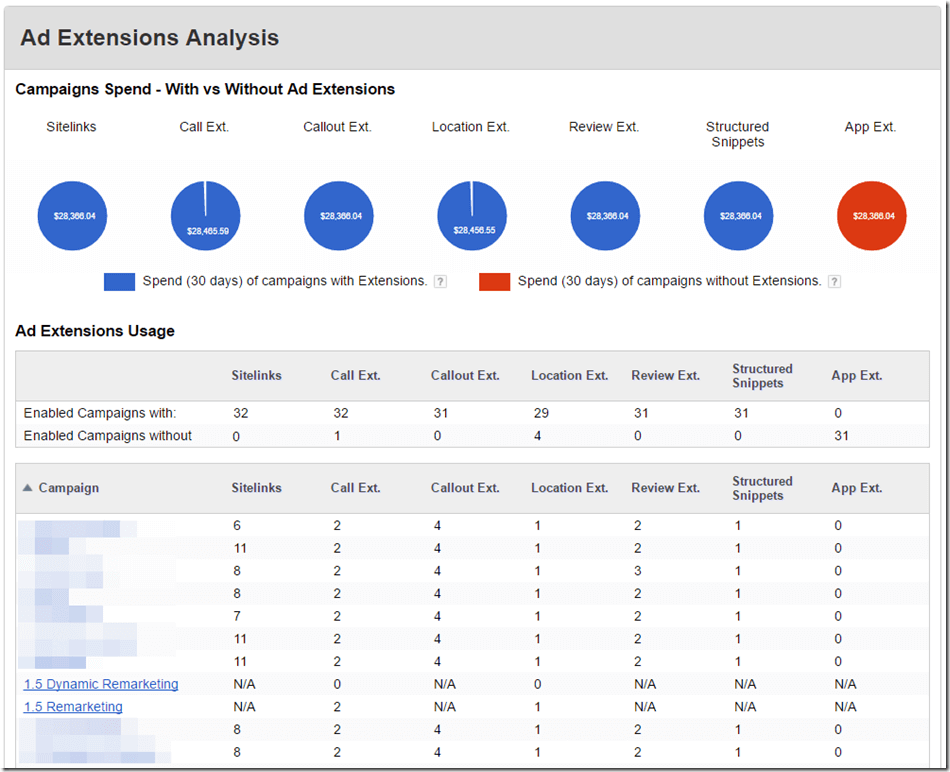Sort the table by Location Ext. column
Screen dimensions: 950x772
[569, 487]
